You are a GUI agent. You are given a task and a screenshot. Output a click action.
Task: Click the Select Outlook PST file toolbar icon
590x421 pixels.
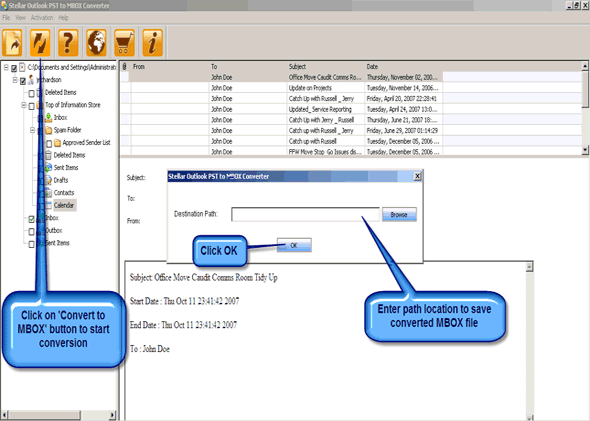(x=12, y=43)
